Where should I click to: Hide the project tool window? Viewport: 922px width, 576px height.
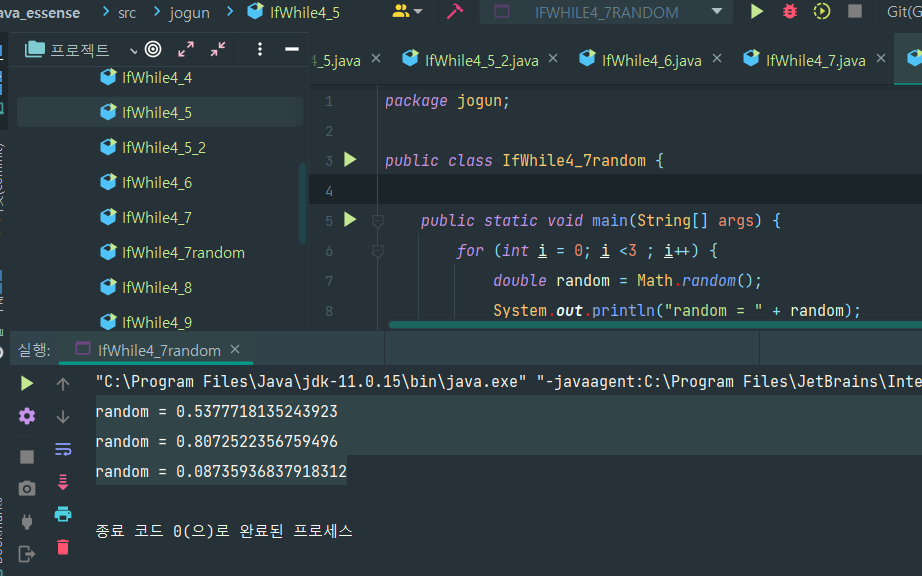[x=292, y=49]
